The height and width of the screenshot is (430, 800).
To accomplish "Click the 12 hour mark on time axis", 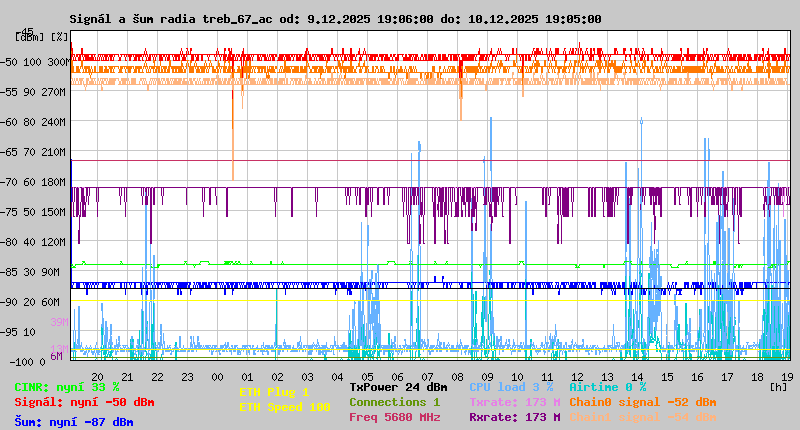I will 577,377.
